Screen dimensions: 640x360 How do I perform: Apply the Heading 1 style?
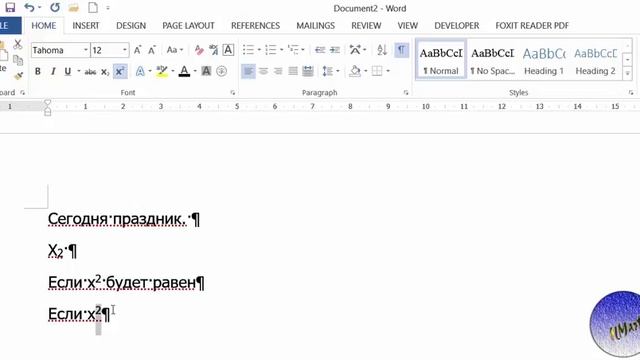544,60
